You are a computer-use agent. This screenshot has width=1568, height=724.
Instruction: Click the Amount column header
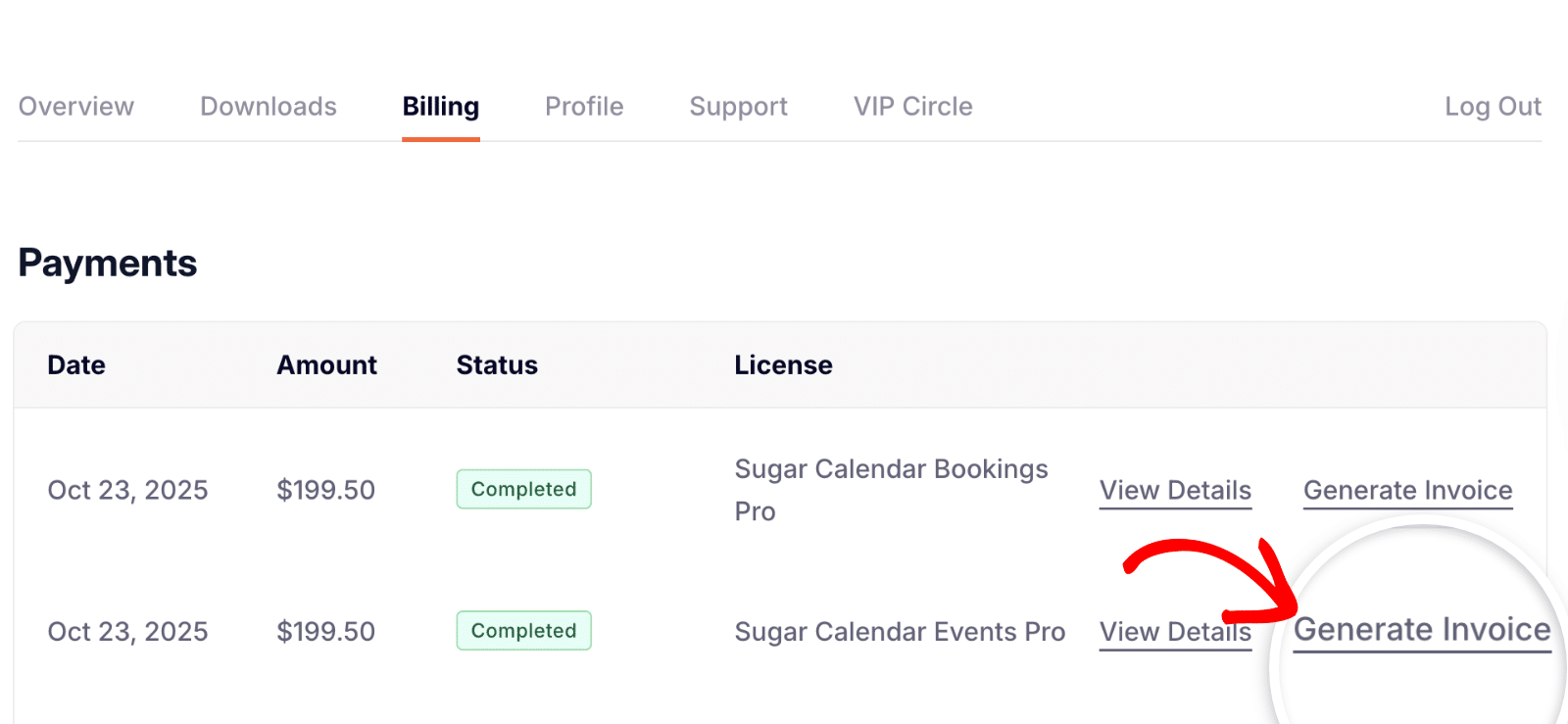pyautogui.click(x=326, y=365)
